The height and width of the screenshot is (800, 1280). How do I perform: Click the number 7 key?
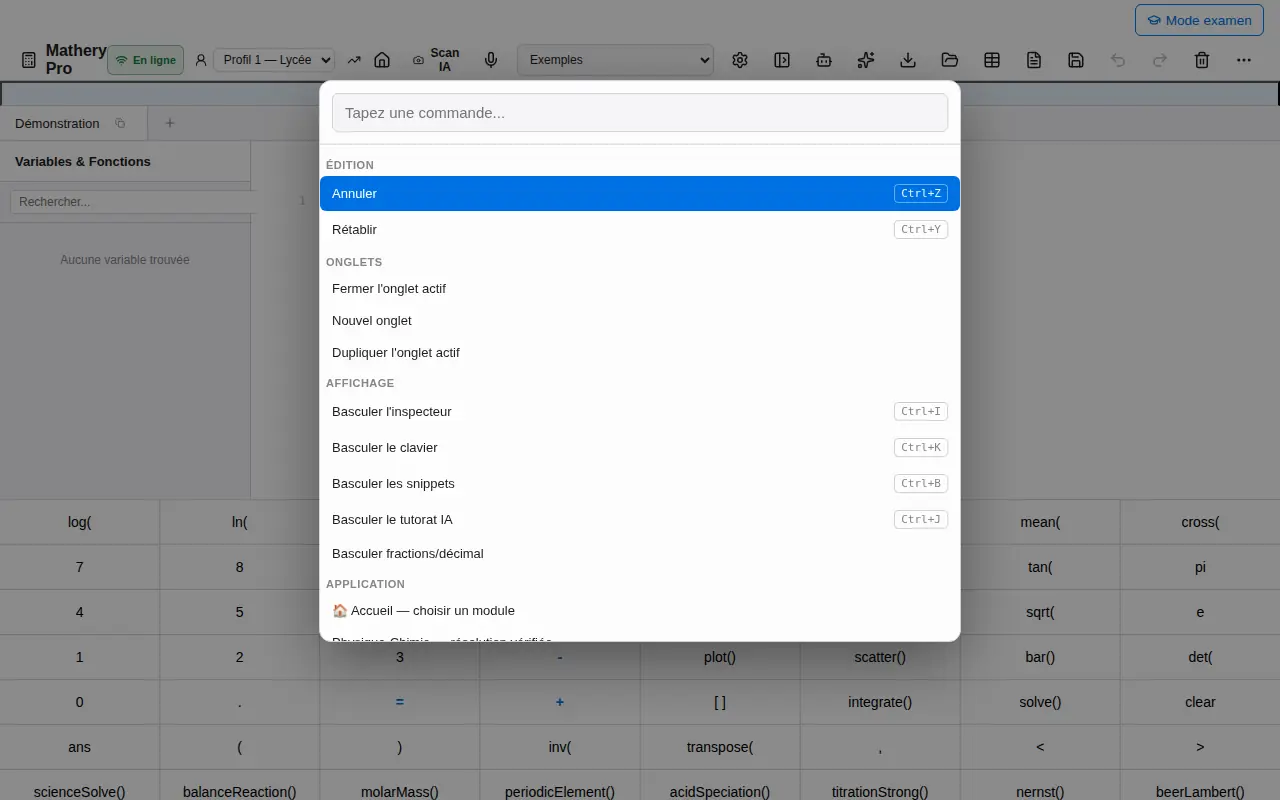point(80,567)
